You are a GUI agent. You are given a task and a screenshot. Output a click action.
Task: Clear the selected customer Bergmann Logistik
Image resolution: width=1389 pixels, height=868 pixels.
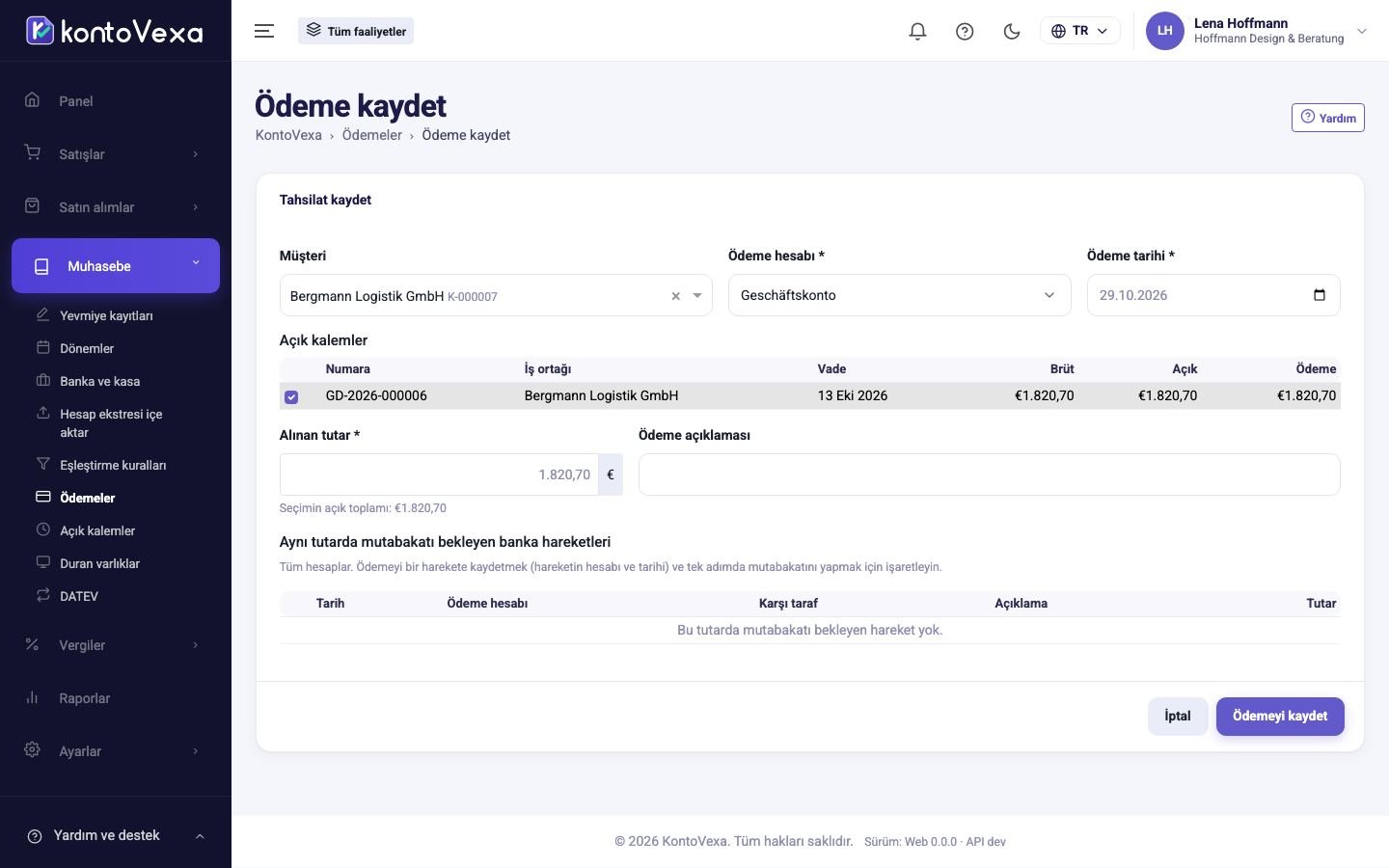pos(675,296)
